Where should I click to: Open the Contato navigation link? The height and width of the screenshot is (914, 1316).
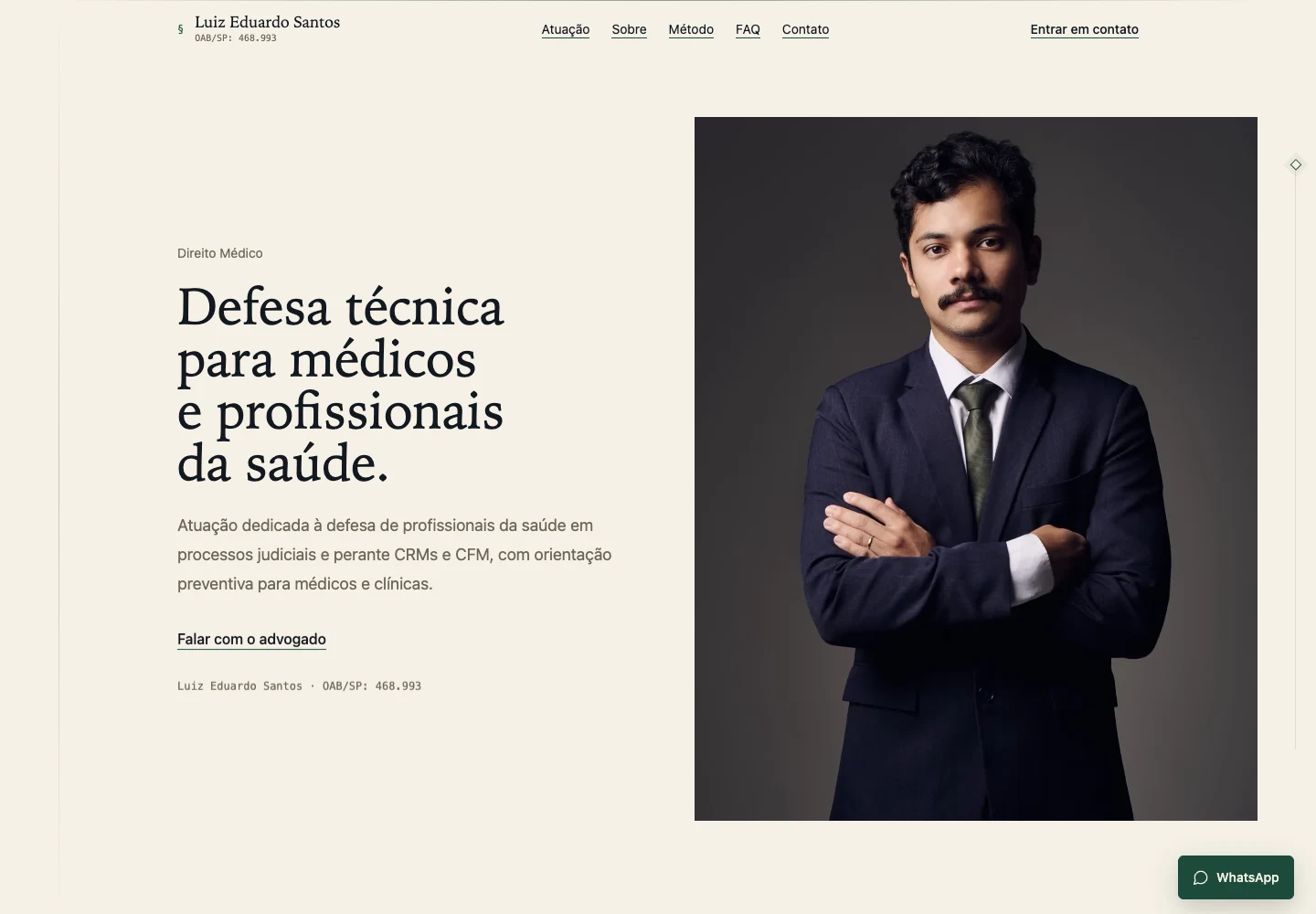[x=805, y=29]
